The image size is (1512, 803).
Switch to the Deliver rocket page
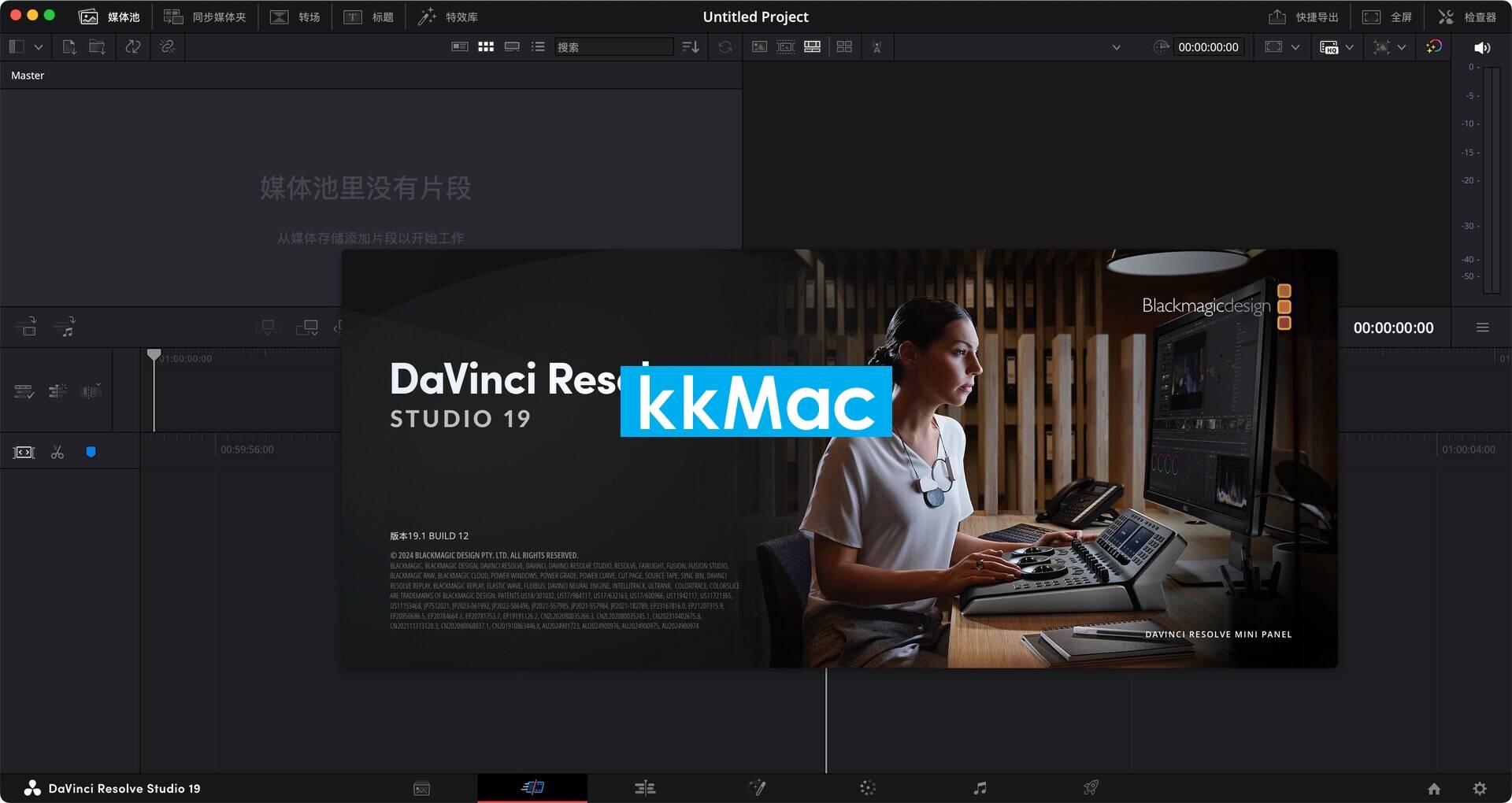[x=1091, y=787]
